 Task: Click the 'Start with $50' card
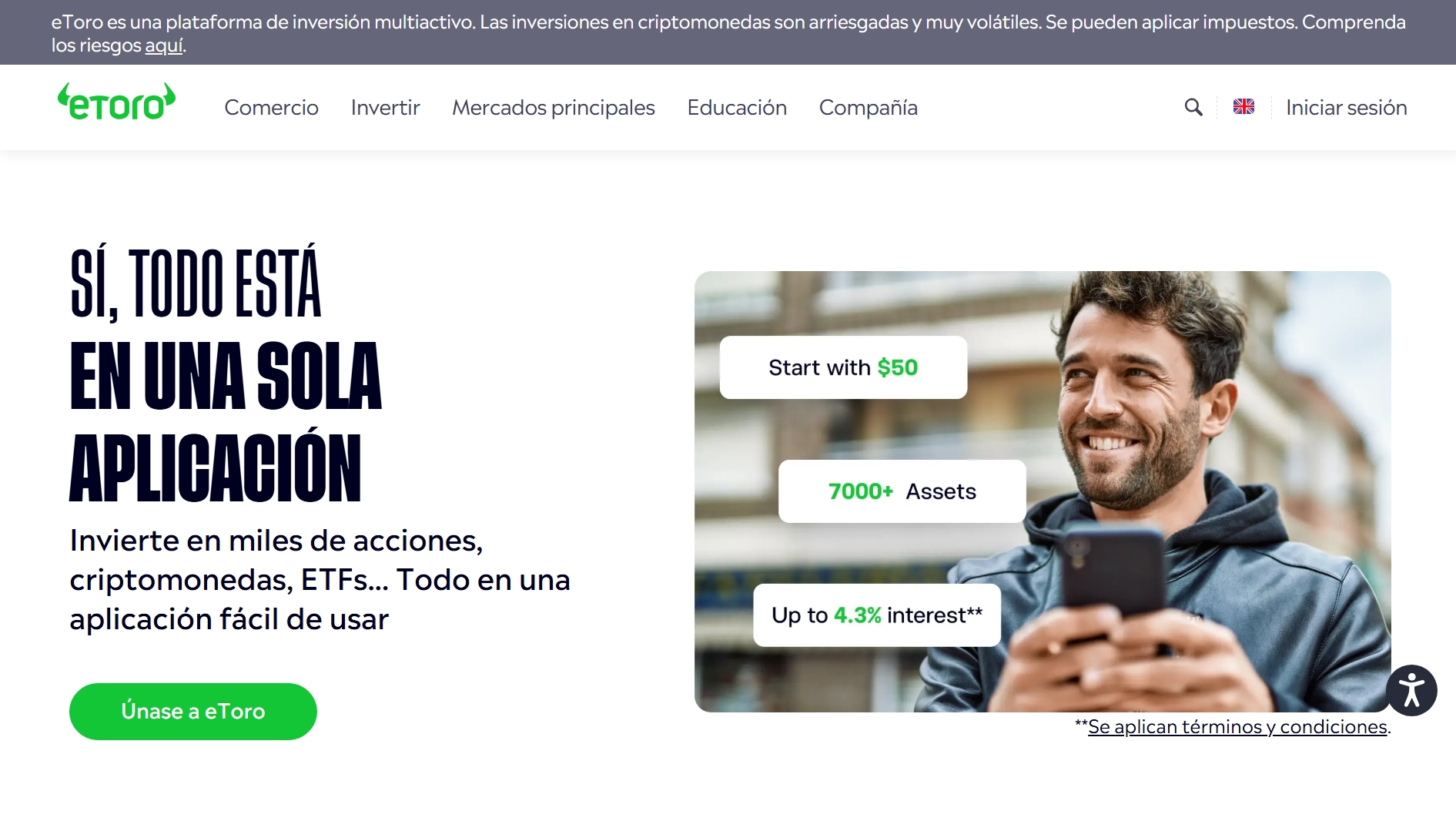843,367
